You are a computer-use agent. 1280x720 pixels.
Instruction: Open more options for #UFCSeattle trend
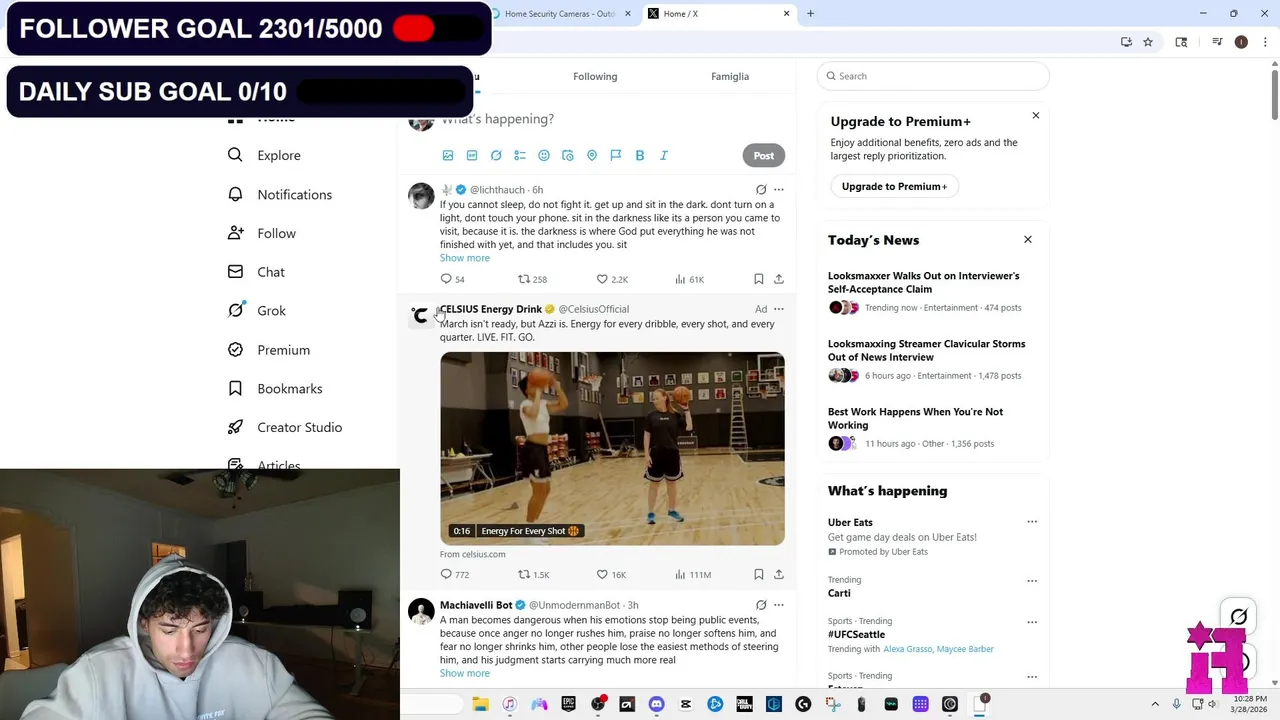tap(1032, 622)
